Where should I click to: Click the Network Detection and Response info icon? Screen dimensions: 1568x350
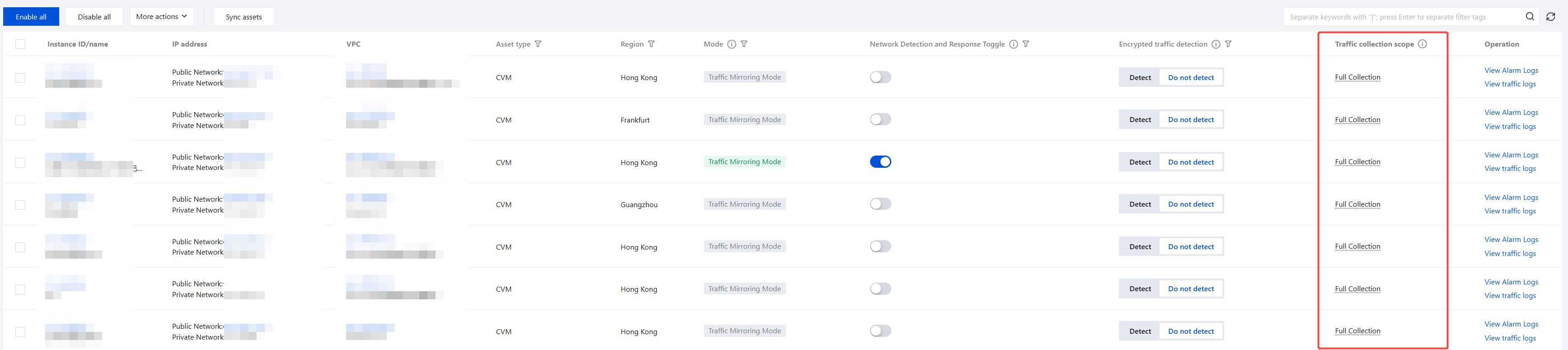tap(1013, 44)
